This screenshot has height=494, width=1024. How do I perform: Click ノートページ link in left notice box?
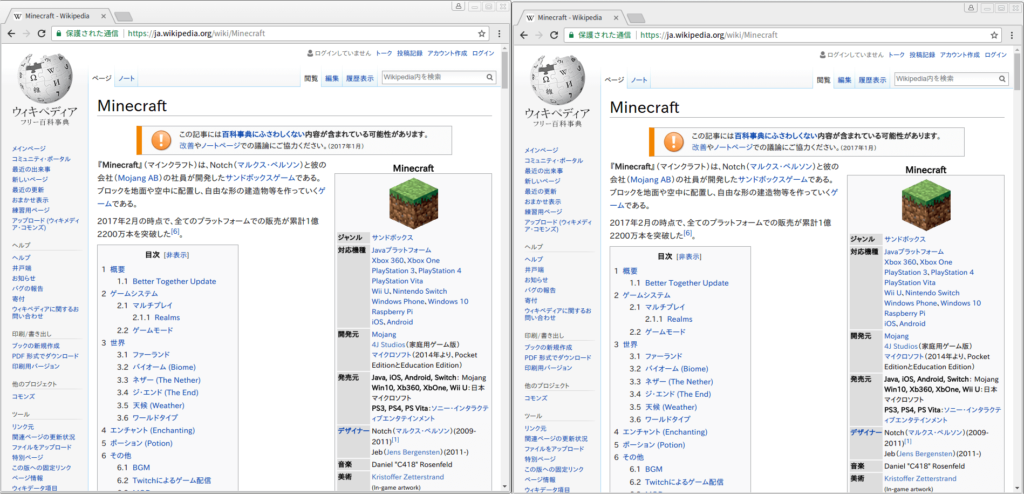[220, 145]
